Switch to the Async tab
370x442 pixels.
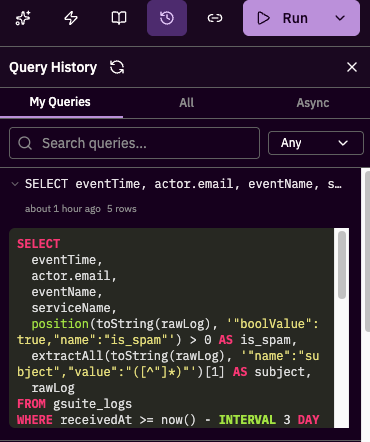point(313,103)
